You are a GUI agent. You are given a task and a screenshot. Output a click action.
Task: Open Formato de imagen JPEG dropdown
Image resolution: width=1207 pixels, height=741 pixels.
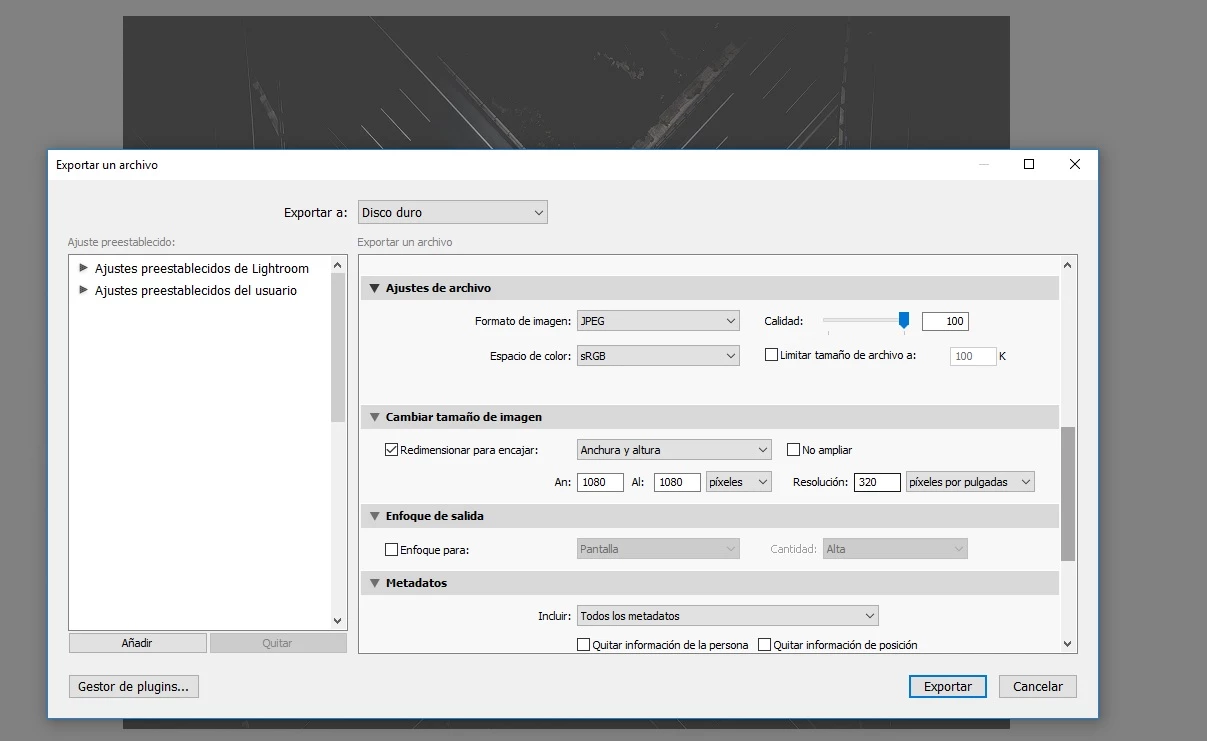658,321
